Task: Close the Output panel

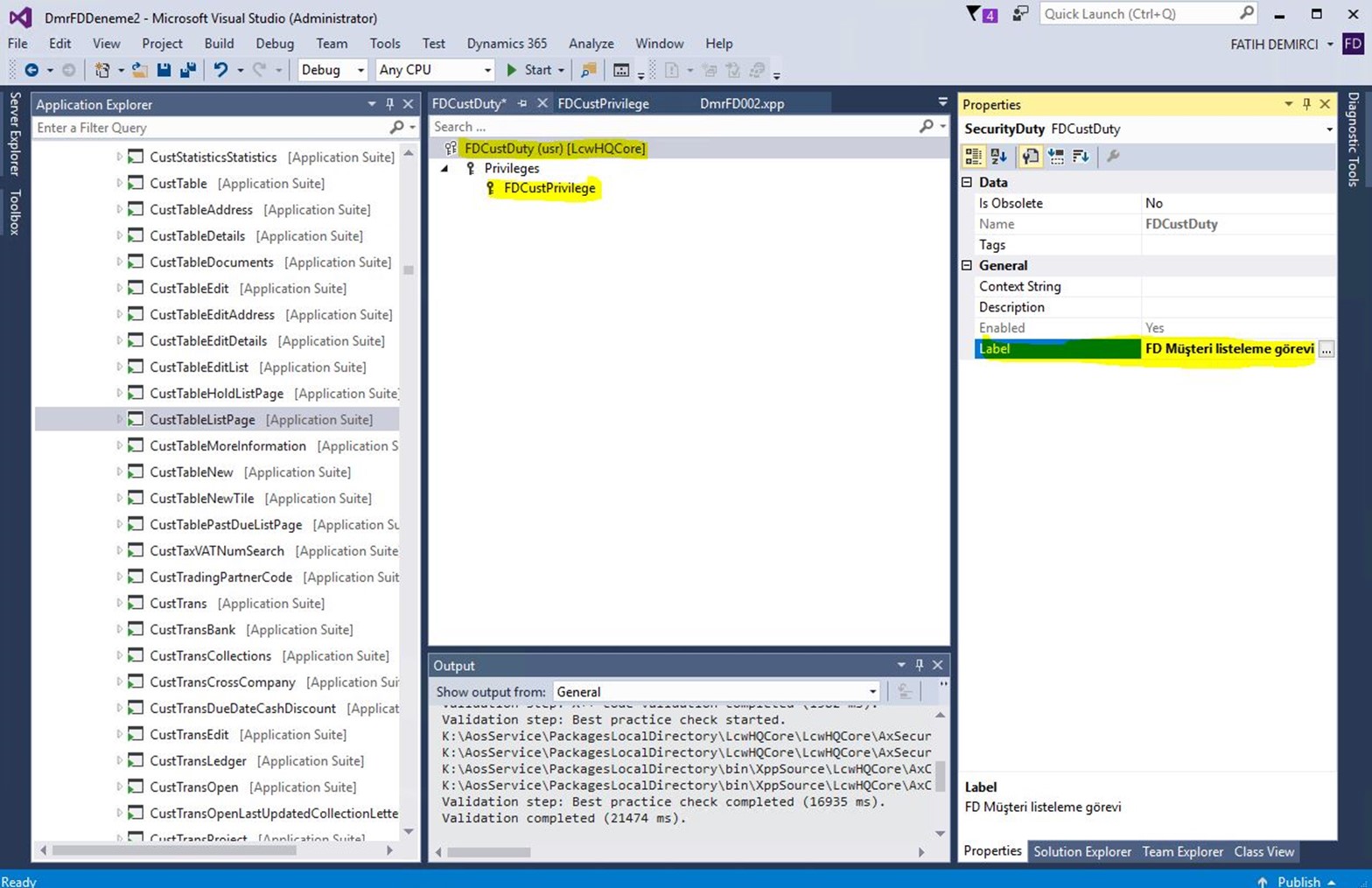Action: point(938,665)
